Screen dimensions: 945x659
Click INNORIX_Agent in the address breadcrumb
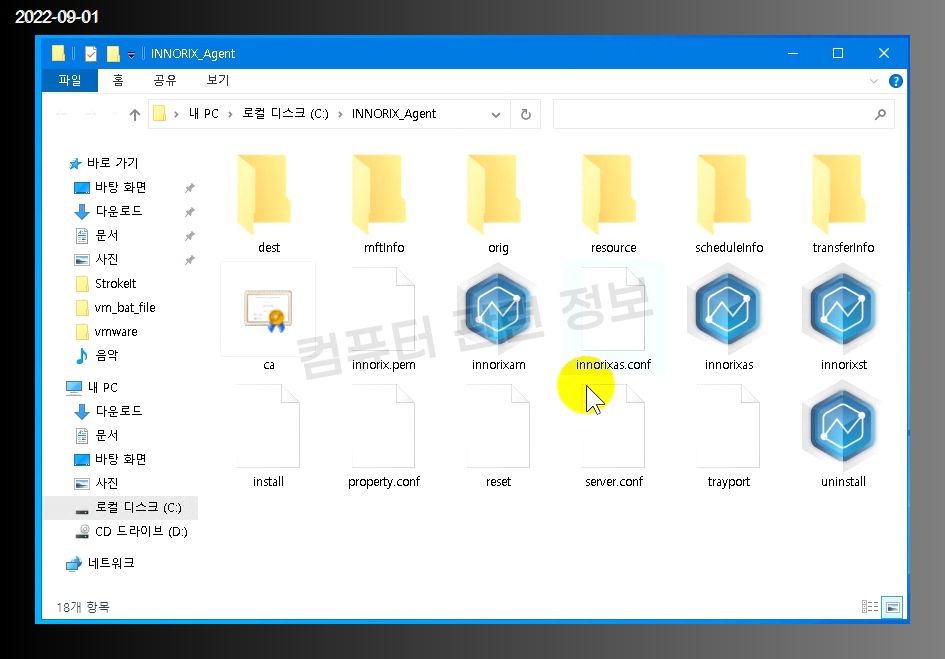(394, 114)
